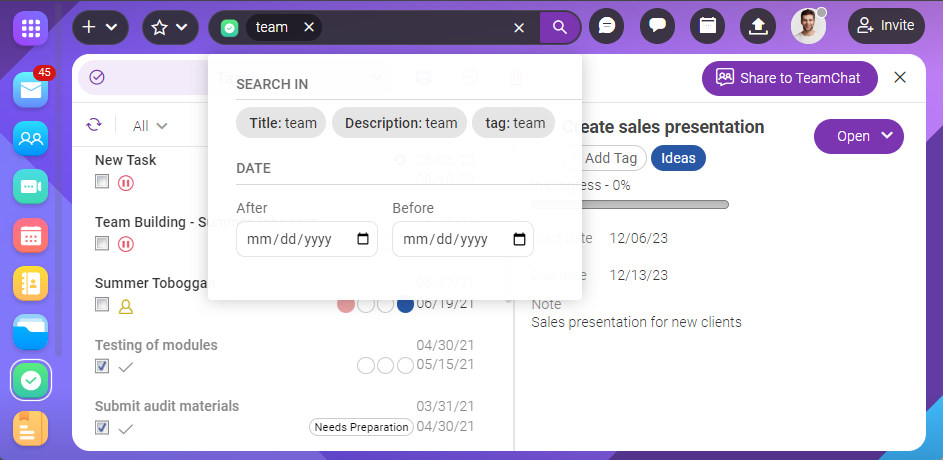Click the Invite button

click(x=886, y=26)
